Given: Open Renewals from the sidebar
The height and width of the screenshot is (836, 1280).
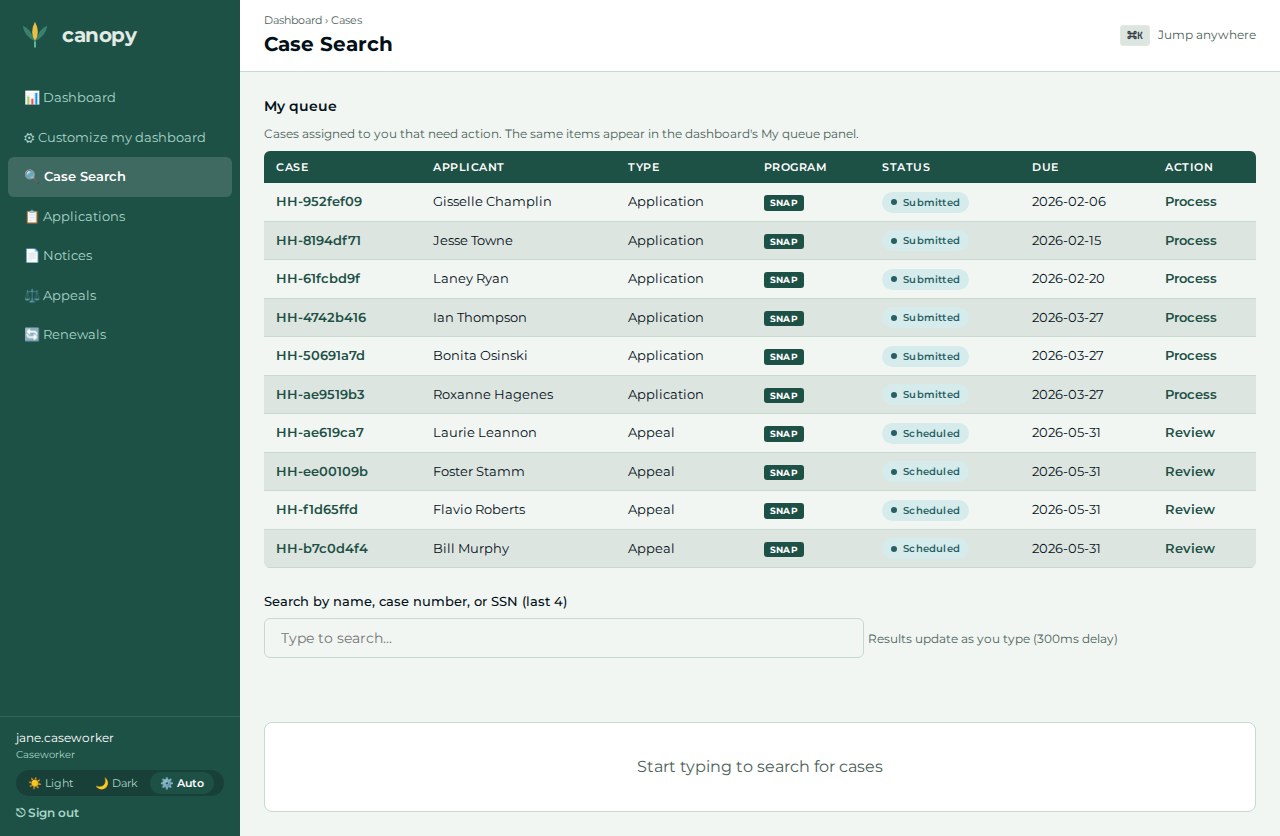Looking at the screenshot, I should pos(120,335).
